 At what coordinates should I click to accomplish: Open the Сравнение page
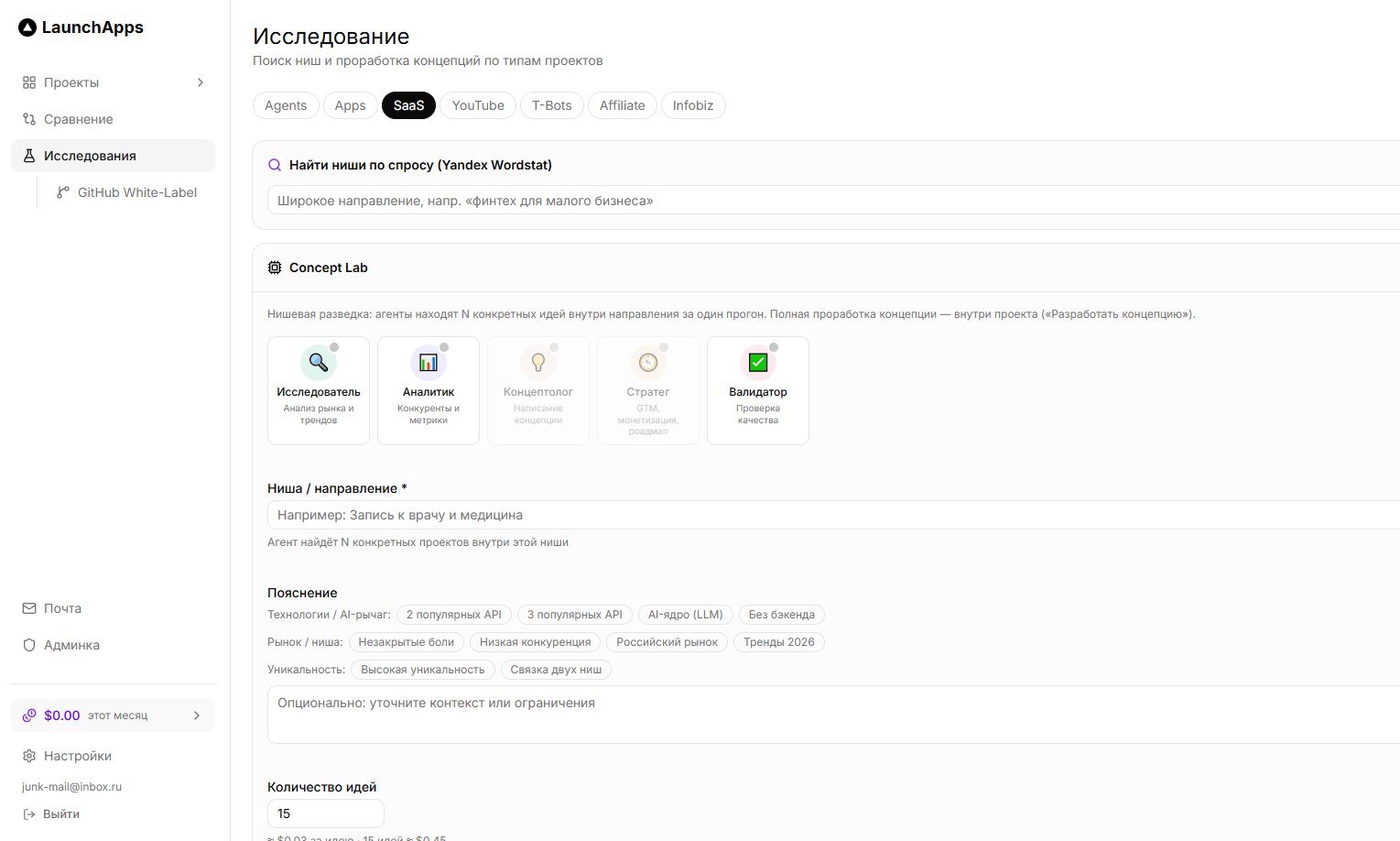click(x=113, y=119)
